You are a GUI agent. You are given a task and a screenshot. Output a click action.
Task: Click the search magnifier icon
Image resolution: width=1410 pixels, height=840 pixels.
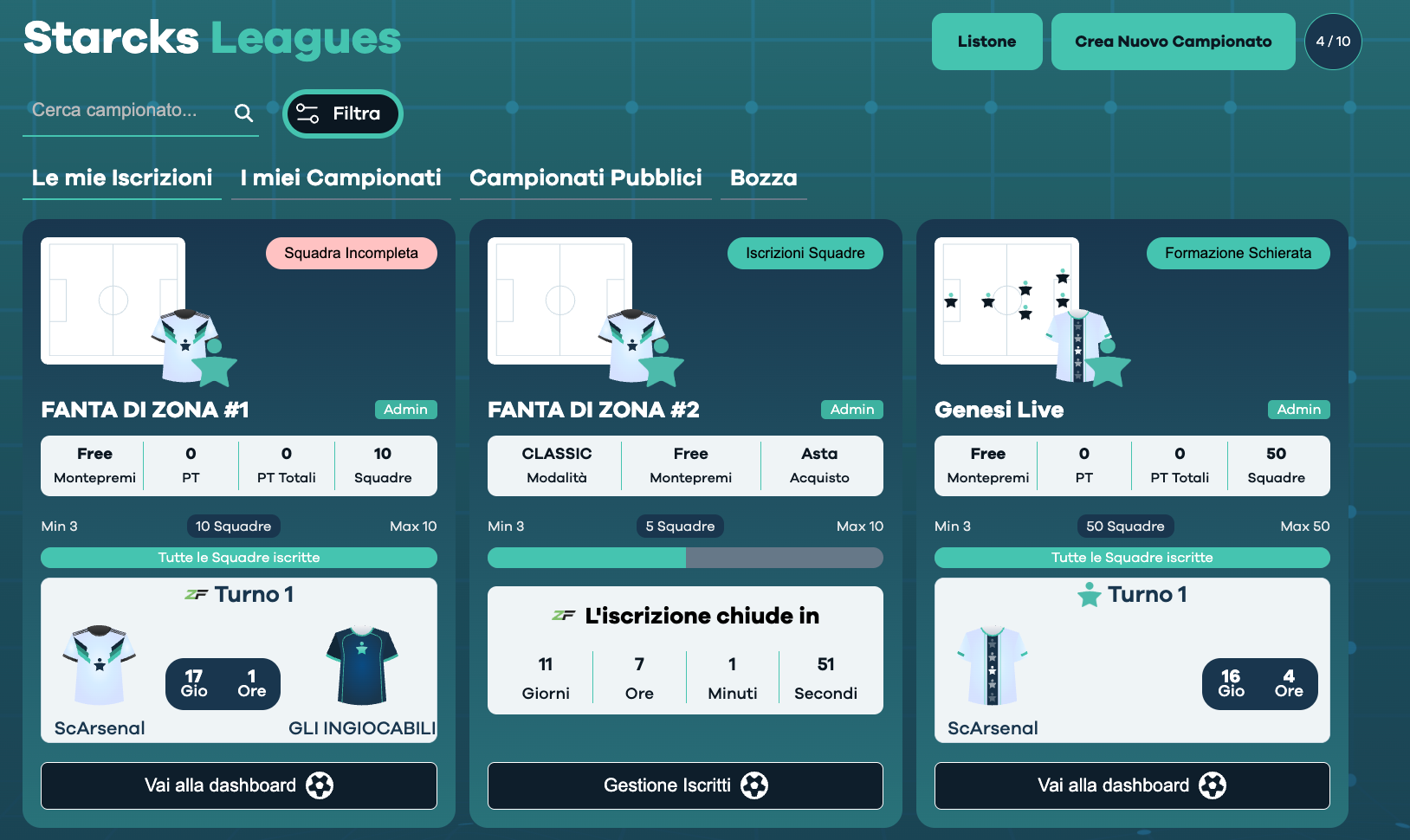coord(244,113)
